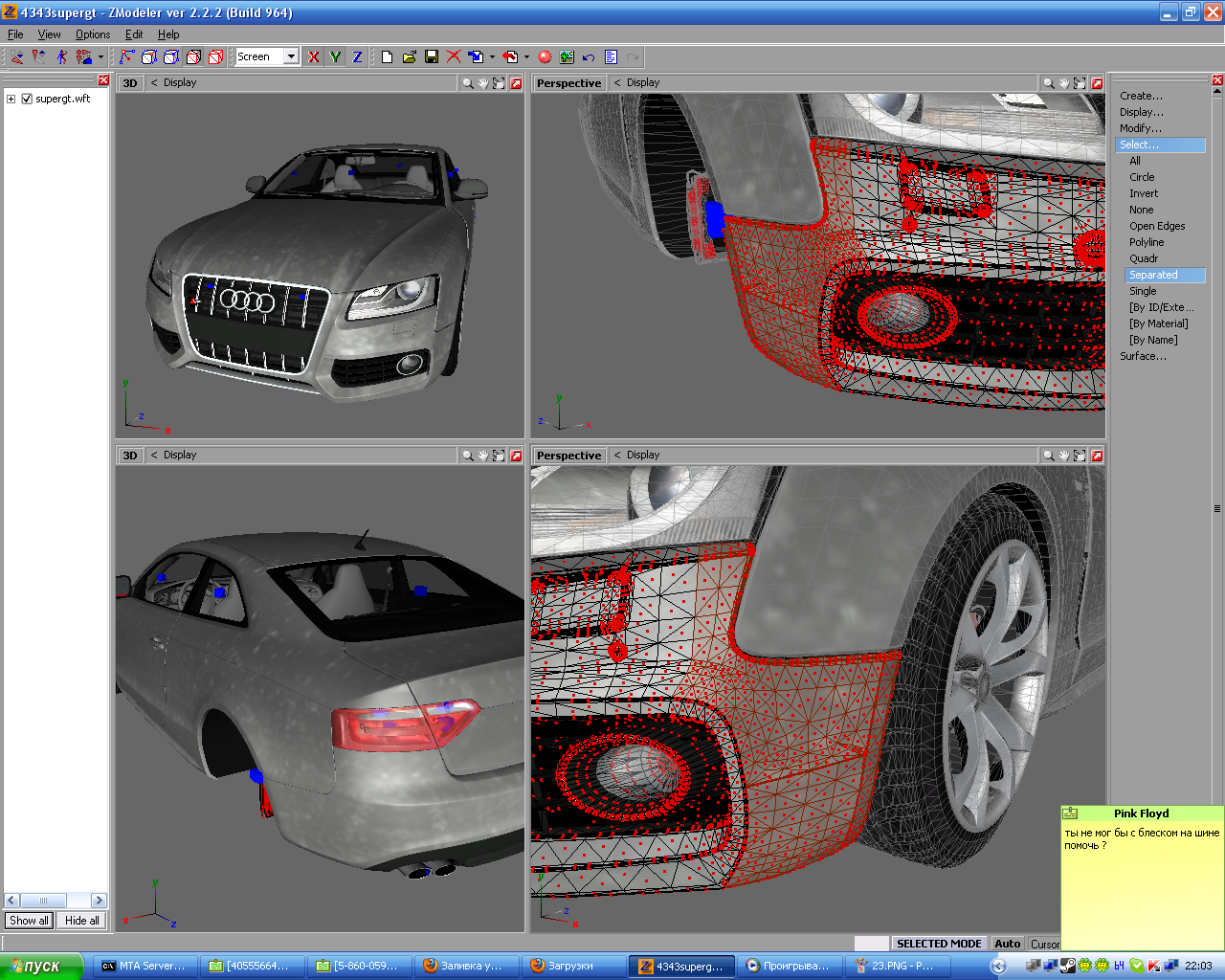Toggle the red X axis button
The height and width of the screenshot is (980, 1225).
[x=313, y=57]
